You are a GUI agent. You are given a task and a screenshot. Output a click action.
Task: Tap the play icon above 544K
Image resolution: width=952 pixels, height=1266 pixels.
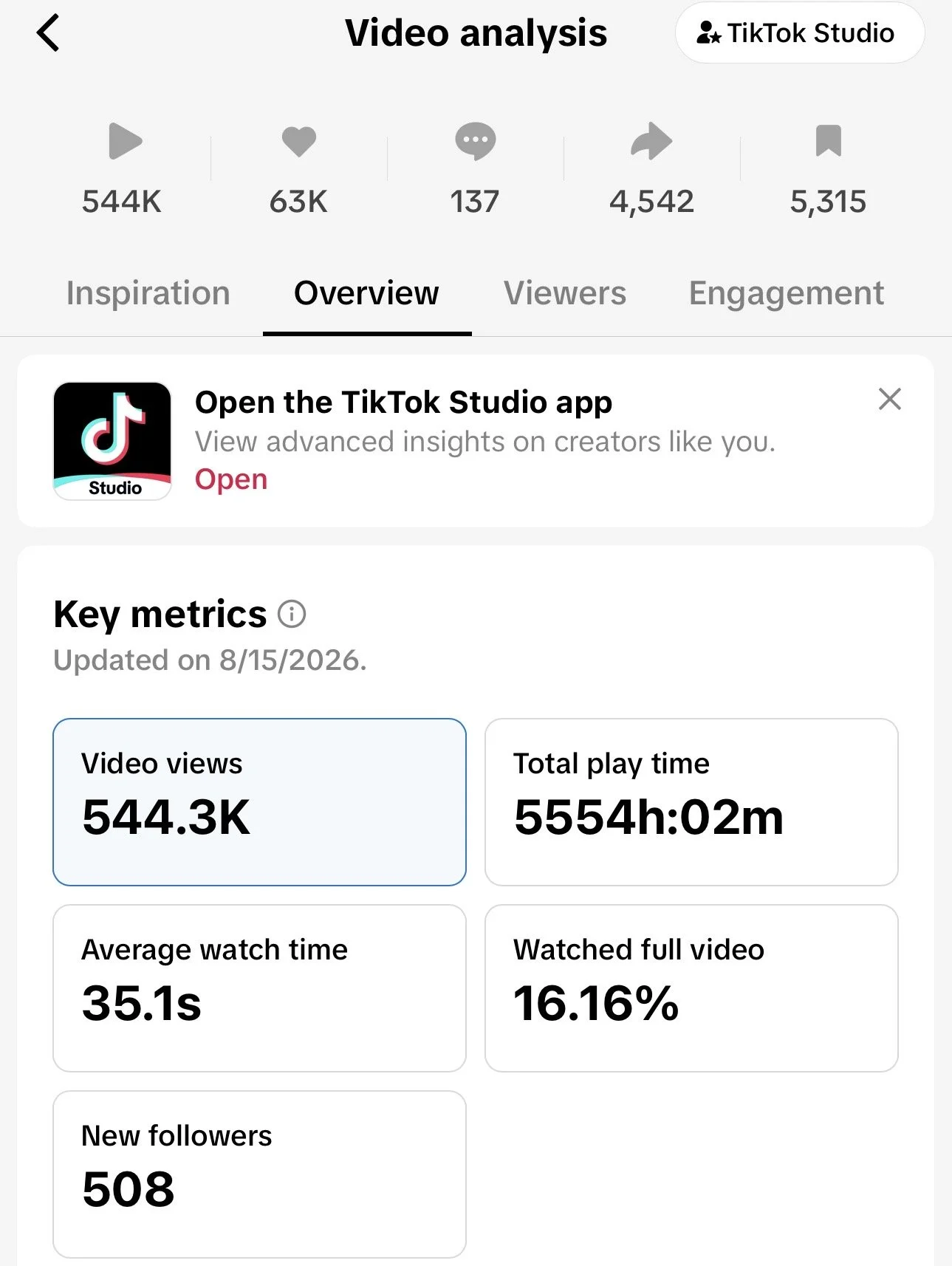point(124,141)
